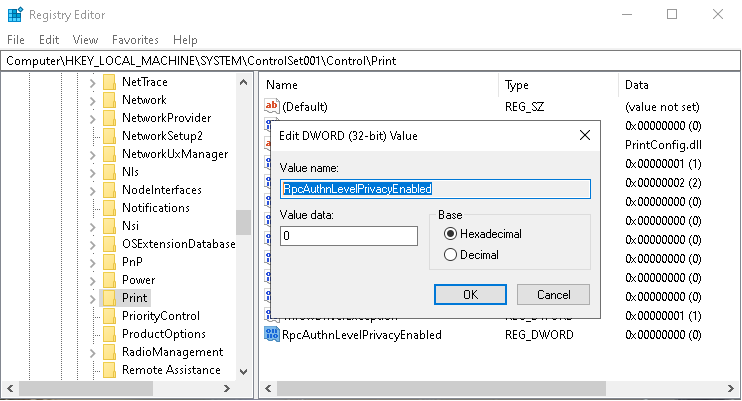742x401 pixels.
Task: Click the RadioManagement folder icon
Action: [x=109, y=352]
